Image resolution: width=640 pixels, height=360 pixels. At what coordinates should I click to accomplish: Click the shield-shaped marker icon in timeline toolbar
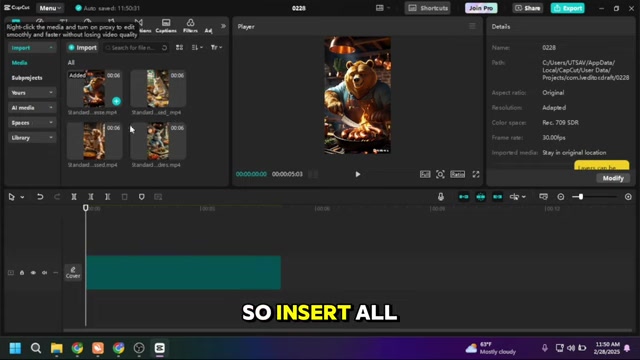tap(141, 197)
